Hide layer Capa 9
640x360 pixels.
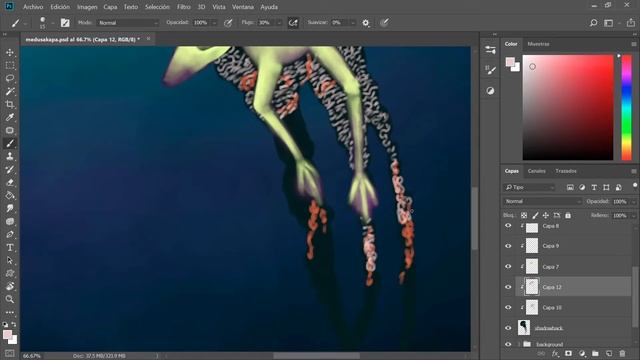click(x=508, y=246)
